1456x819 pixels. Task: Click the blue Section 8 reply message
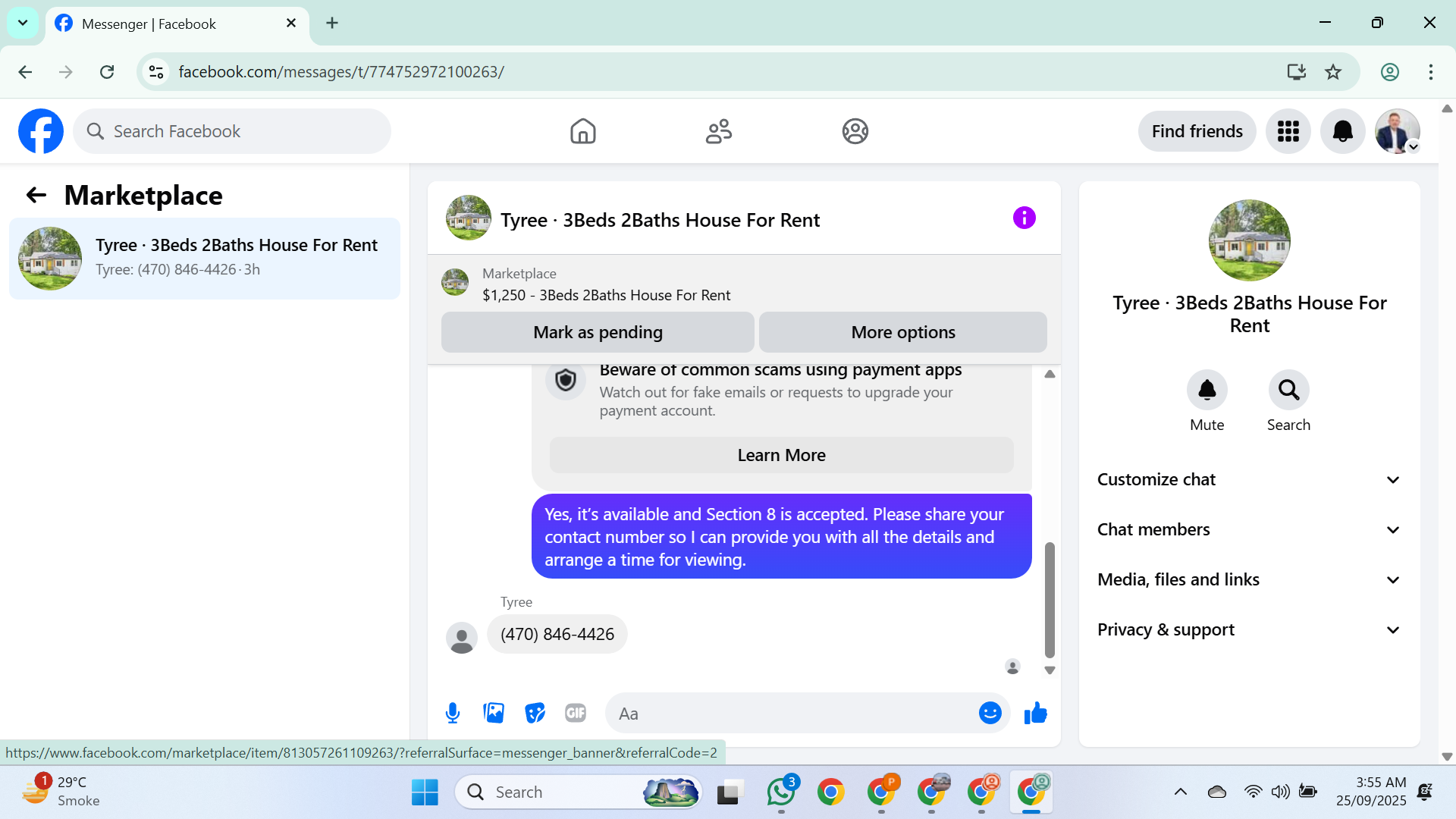(x=781, y=536)
